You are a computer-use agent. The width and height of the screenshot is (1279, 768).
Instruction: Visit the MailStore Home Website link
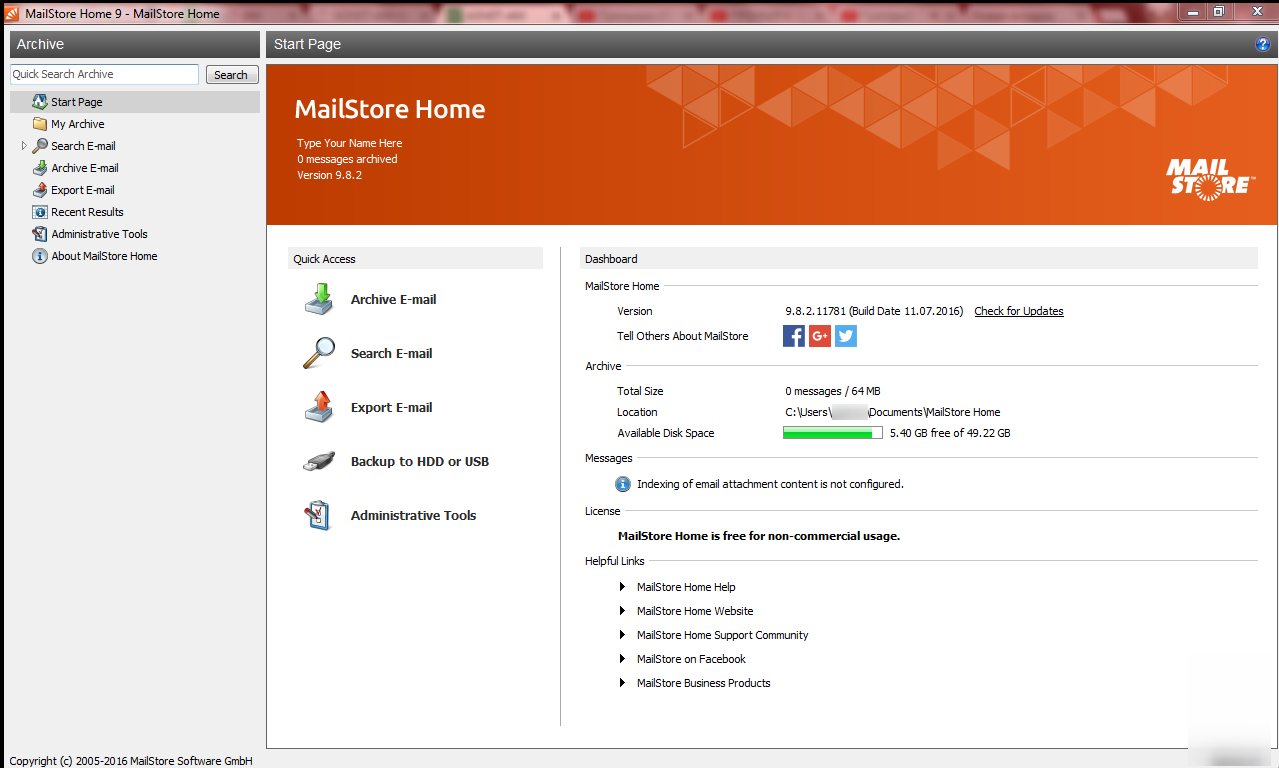(695, 611)
